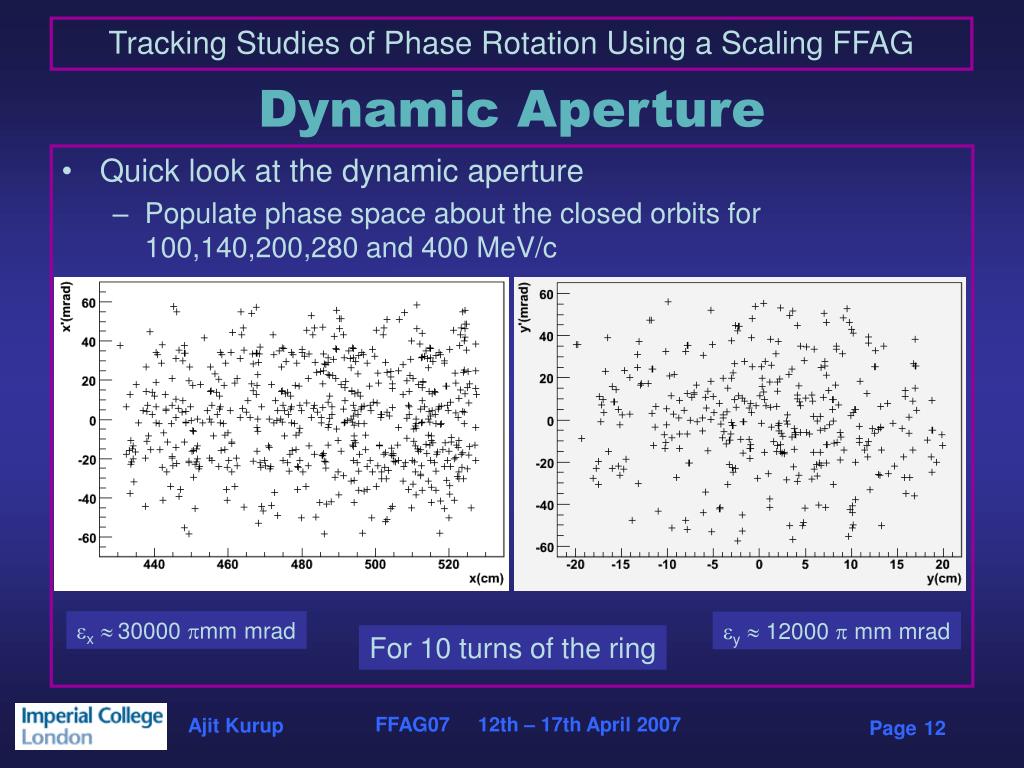This screenshot has width=1024, height=768.
Task: Click the date '12th – 17th April 2007'
Action: pyautogui.click(x=579, y=724)
